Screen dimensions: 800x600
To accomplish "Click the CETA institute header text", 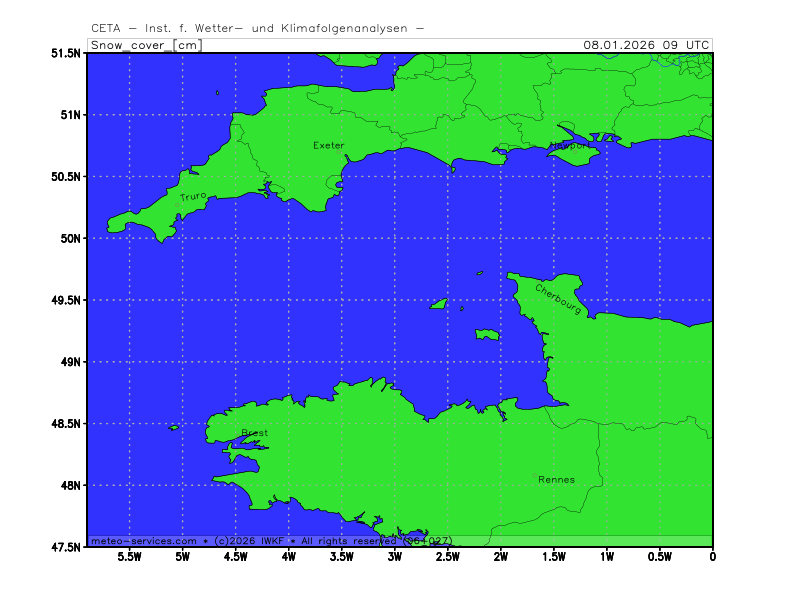I will pyautogui.click(x=257, y=28).
